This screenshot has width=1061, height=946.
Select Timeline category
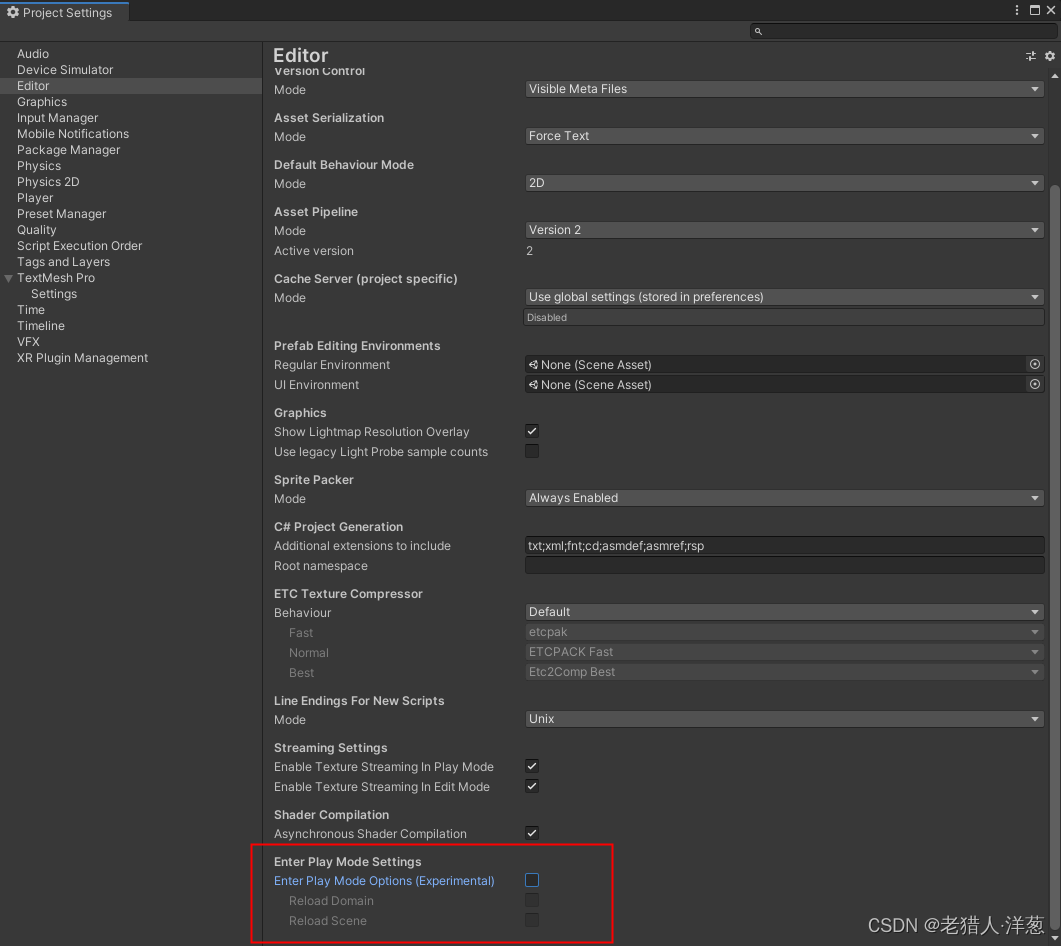(x=41, y=326)
